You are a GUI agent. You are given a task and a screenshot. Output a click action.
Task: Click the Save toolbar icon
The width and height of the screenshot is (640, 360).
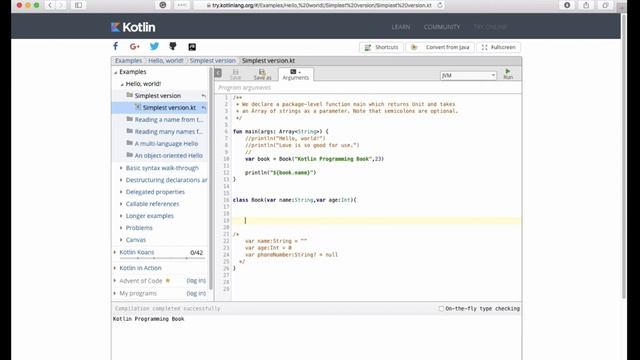point(236,74)
